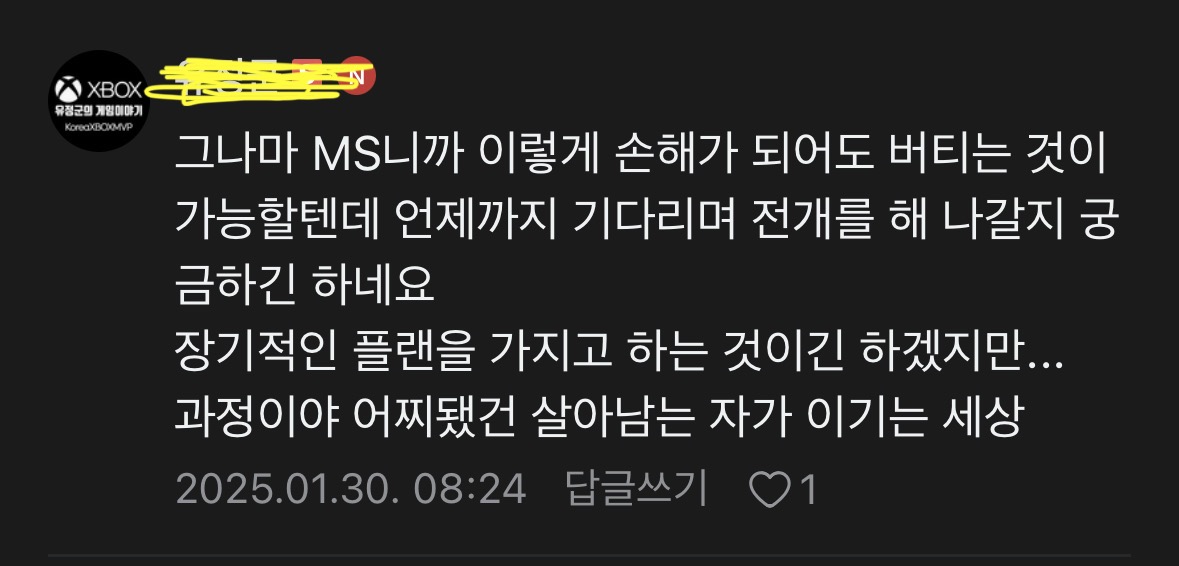
Task: Click the 답글쓰기 reply link
Action: [x=637, y=490]
